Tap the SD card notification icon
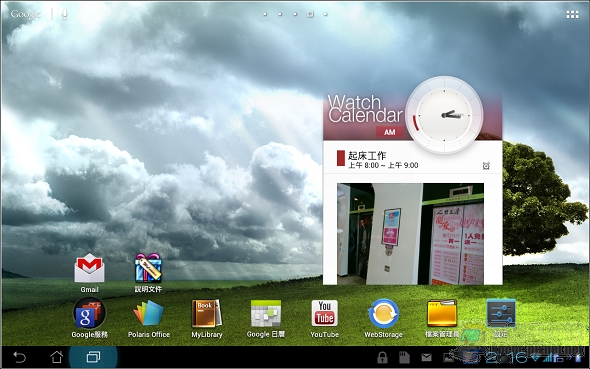Image resolution: width=590 pixels, height=369 pixels. (404, 357)
